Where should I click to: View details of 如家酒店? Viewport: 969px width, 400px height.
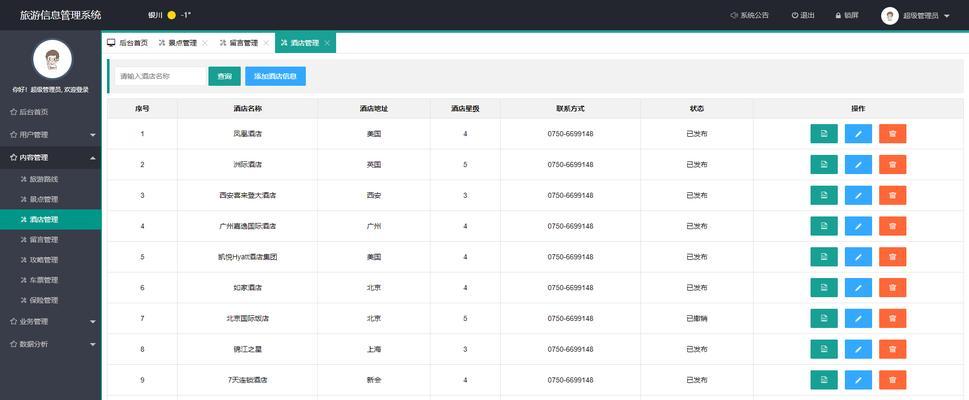click(x=824, y=287)
